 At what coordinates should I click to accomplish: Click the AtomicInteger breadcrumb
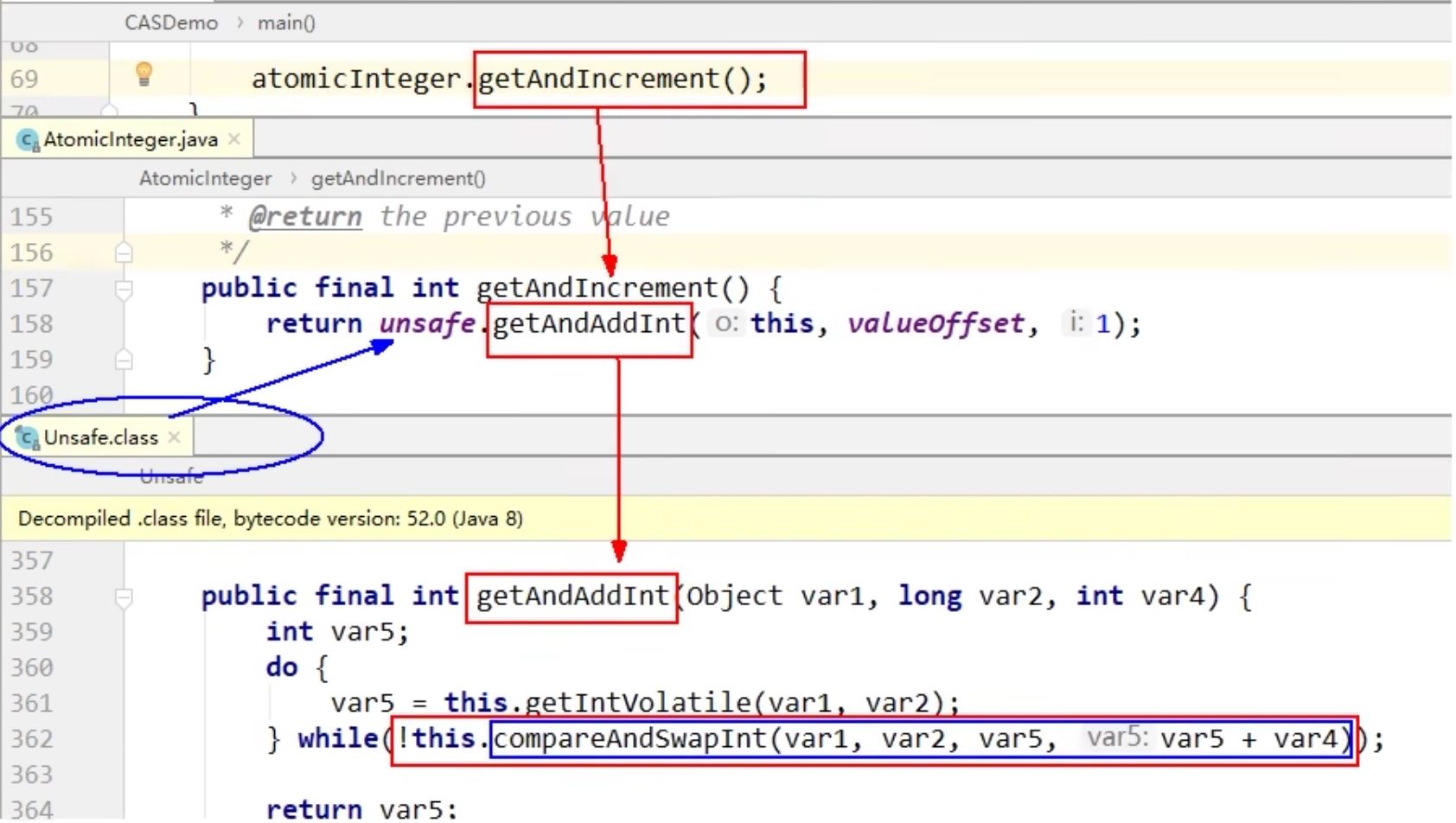coord(205,179)
